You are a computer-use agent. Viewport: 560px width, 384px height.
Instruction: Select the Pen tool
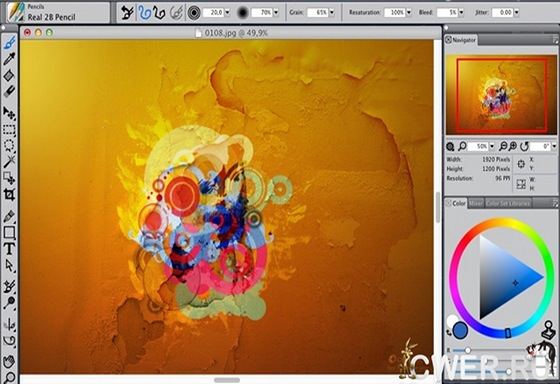(9, 216)
